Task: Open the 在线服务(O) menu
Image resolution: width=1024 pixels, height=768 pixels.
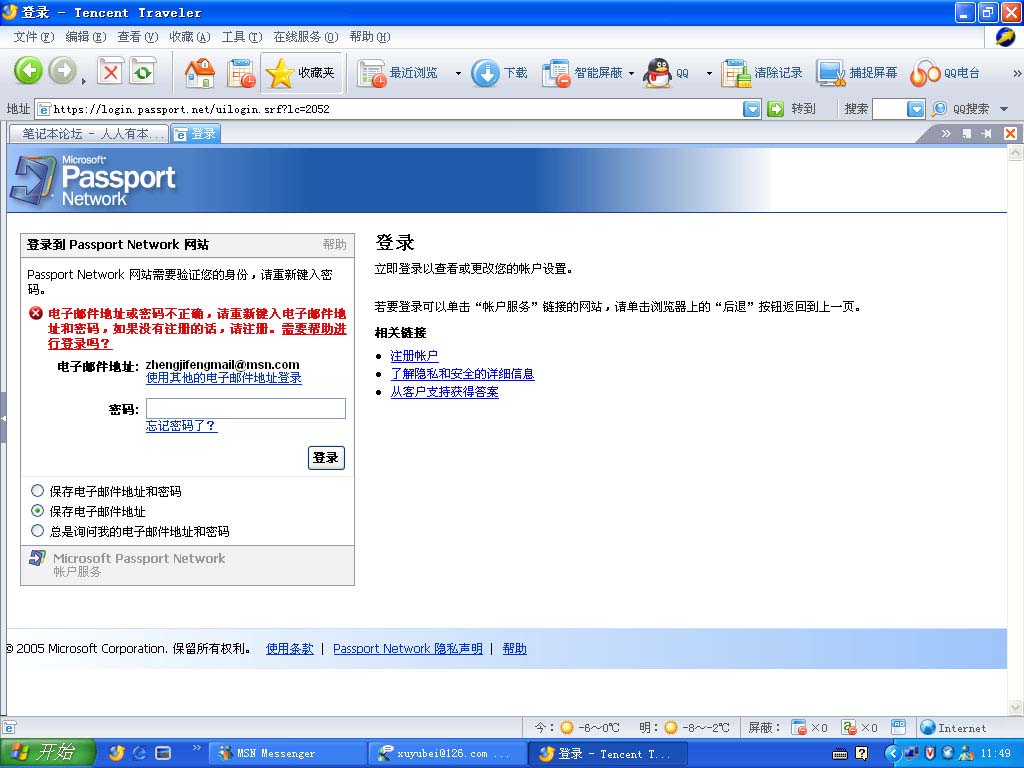Action: [306, 37]
